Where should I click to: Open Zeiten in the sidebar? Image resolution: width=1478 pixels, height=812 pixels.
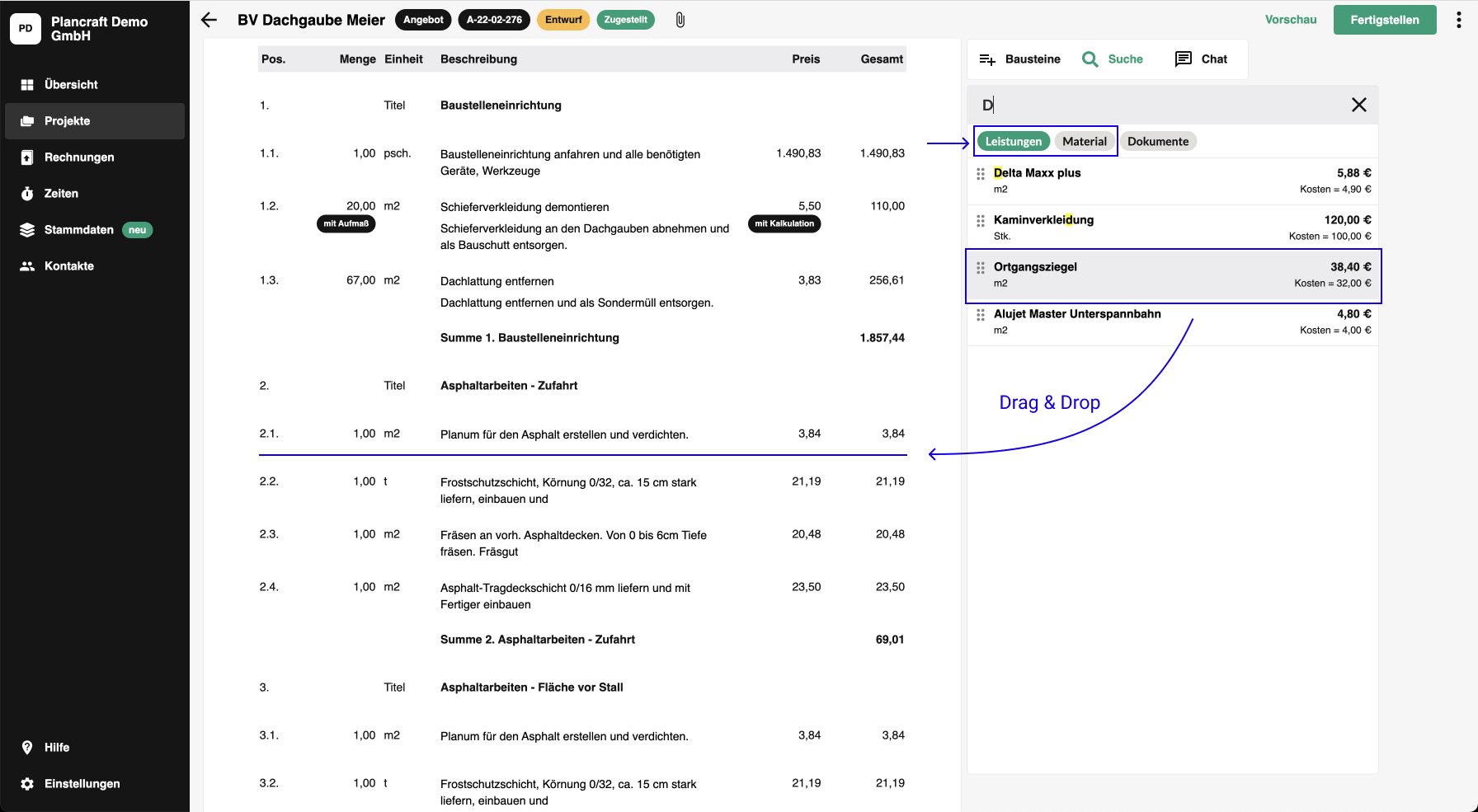pos(61,194)
